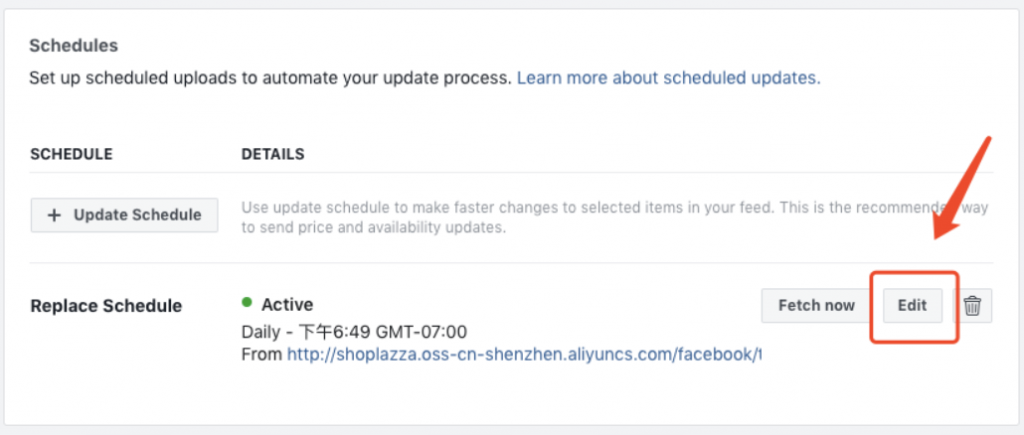Screen dimensions: 1024x435
Task: Click the plus icon on Update Schedule
Action: point(55,216)
